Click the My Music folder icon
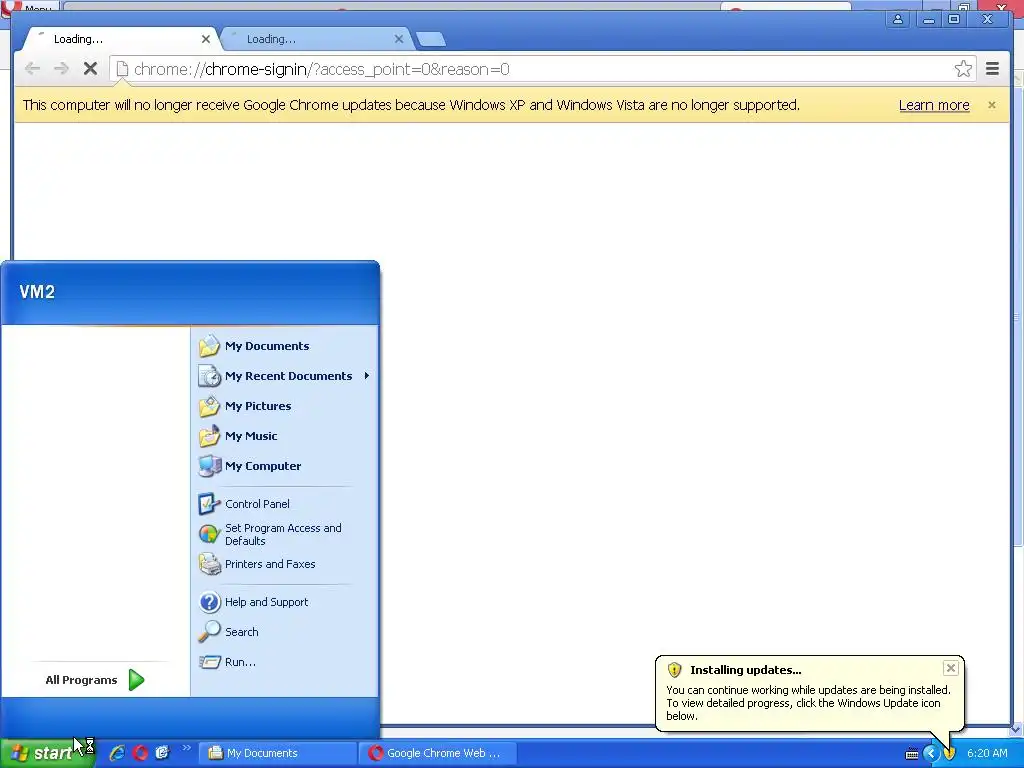 209,436
